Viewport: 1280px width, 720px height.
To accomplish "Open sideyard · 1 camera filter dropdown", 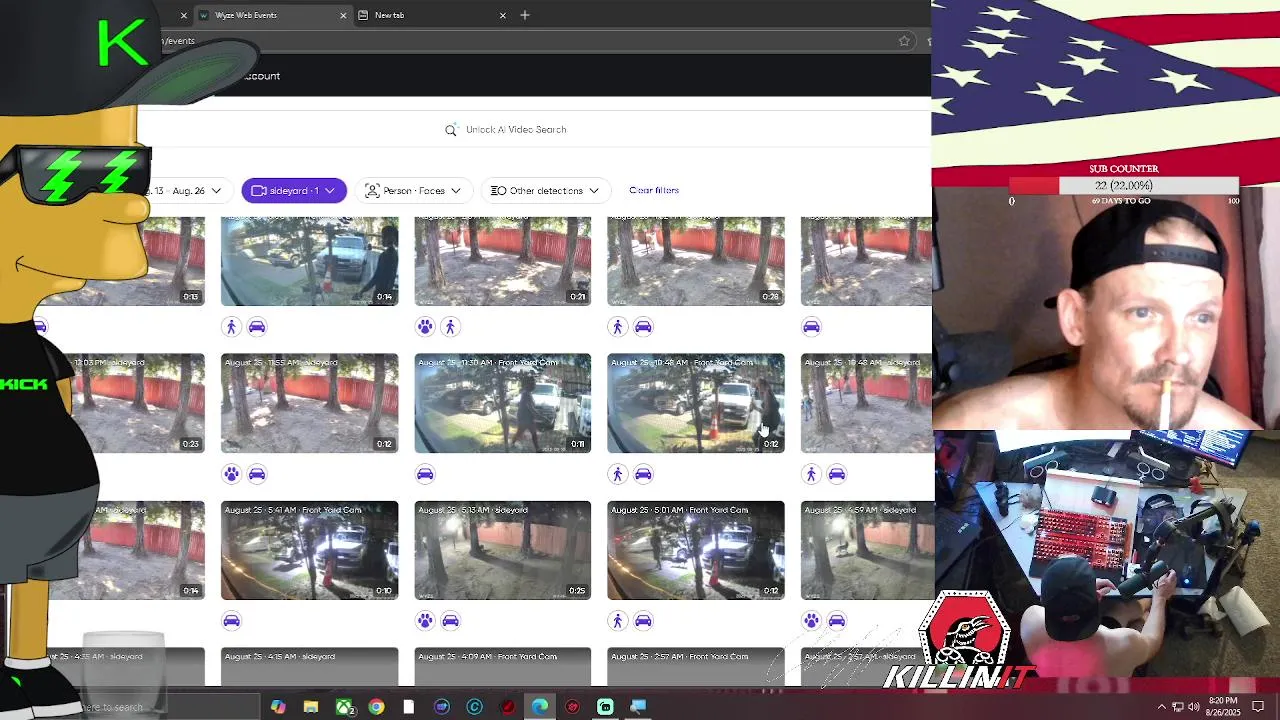I will (294, 191).
